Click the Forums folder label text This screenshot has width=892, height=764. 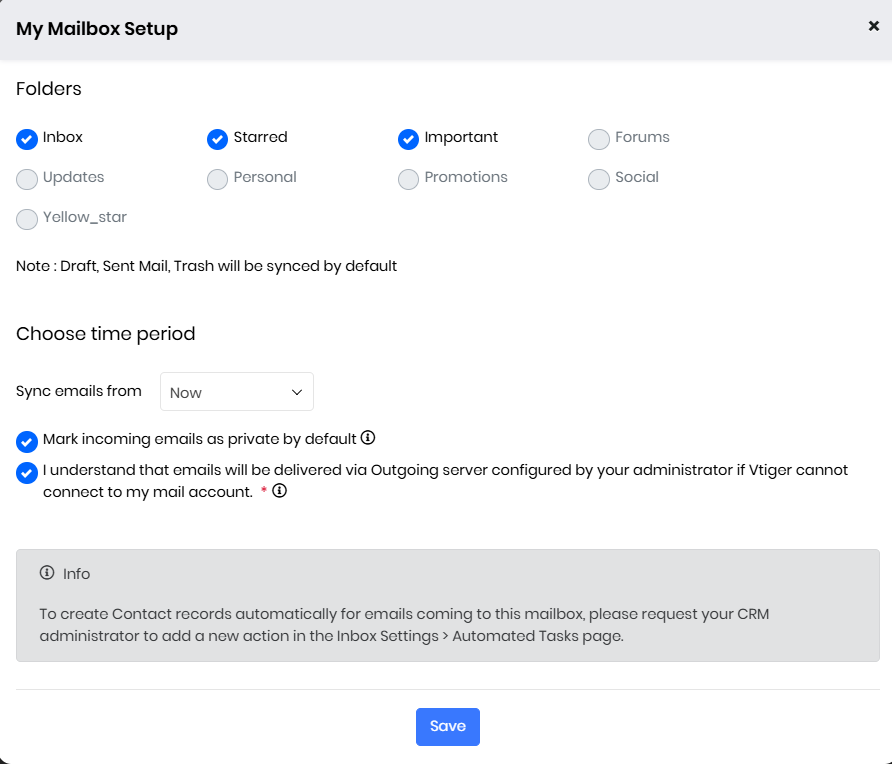[x=642, y=137]
